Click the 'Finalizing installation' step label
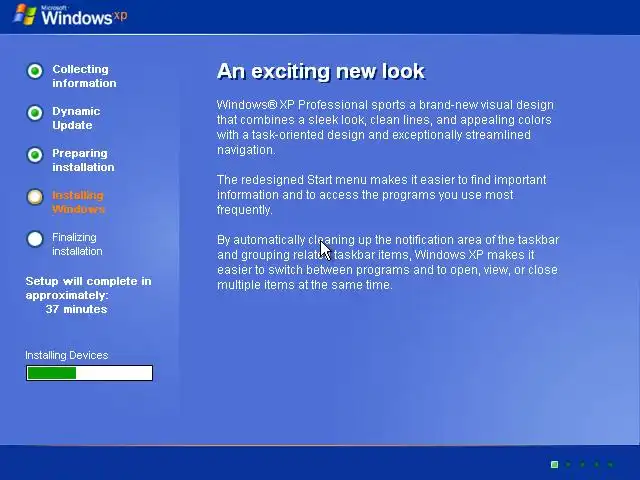 coord(77,244)
